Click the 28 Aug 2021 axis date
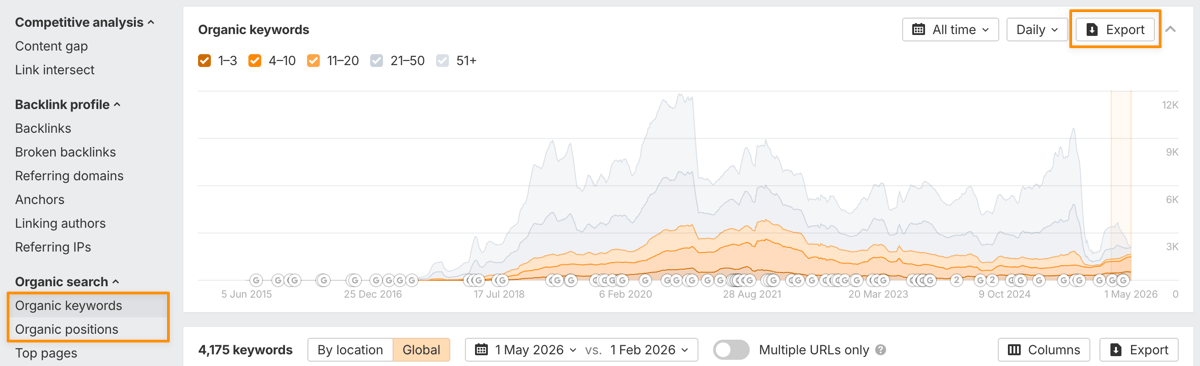This screenshot has width=1200, height=366. click(752, 295)
